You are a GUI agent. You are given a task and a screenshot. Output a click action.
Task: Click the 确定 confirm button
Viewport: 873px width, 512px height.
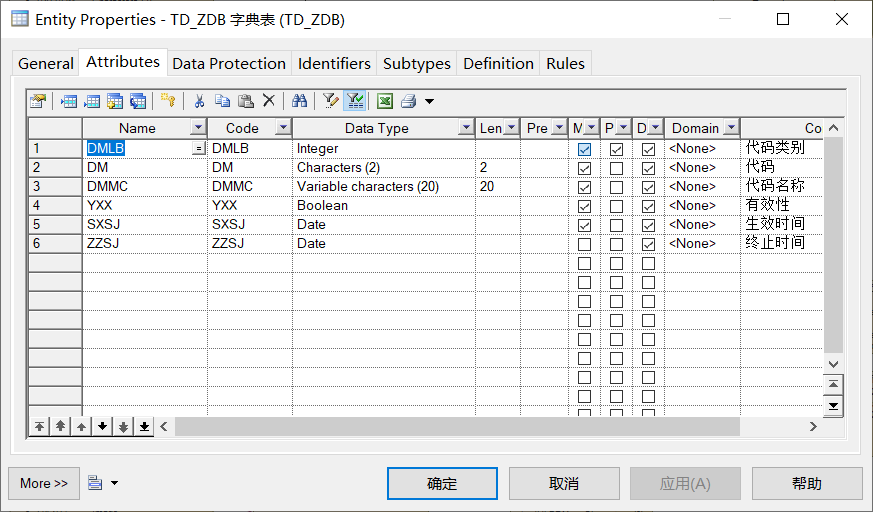tap(442, 483)
